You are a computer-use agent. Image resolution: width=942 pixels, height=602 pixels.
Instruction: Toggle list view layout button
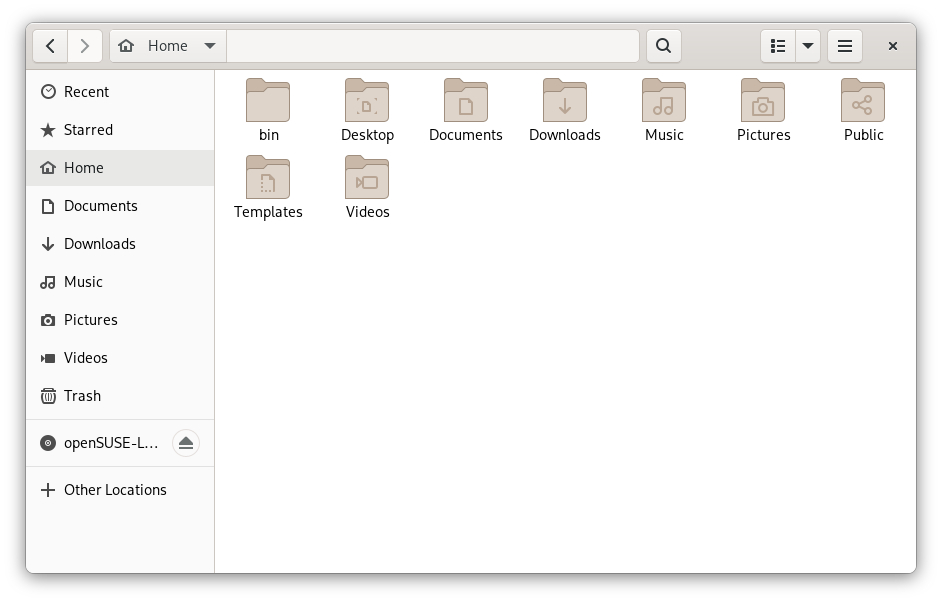coord(778,46)
